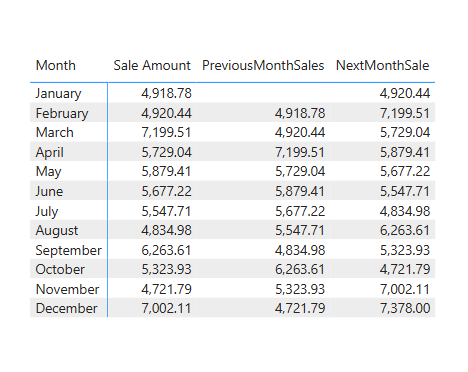468x372 pixels.
Task: Select May's NextMonthSale value 5,677.22
Action: click(405, 172)
